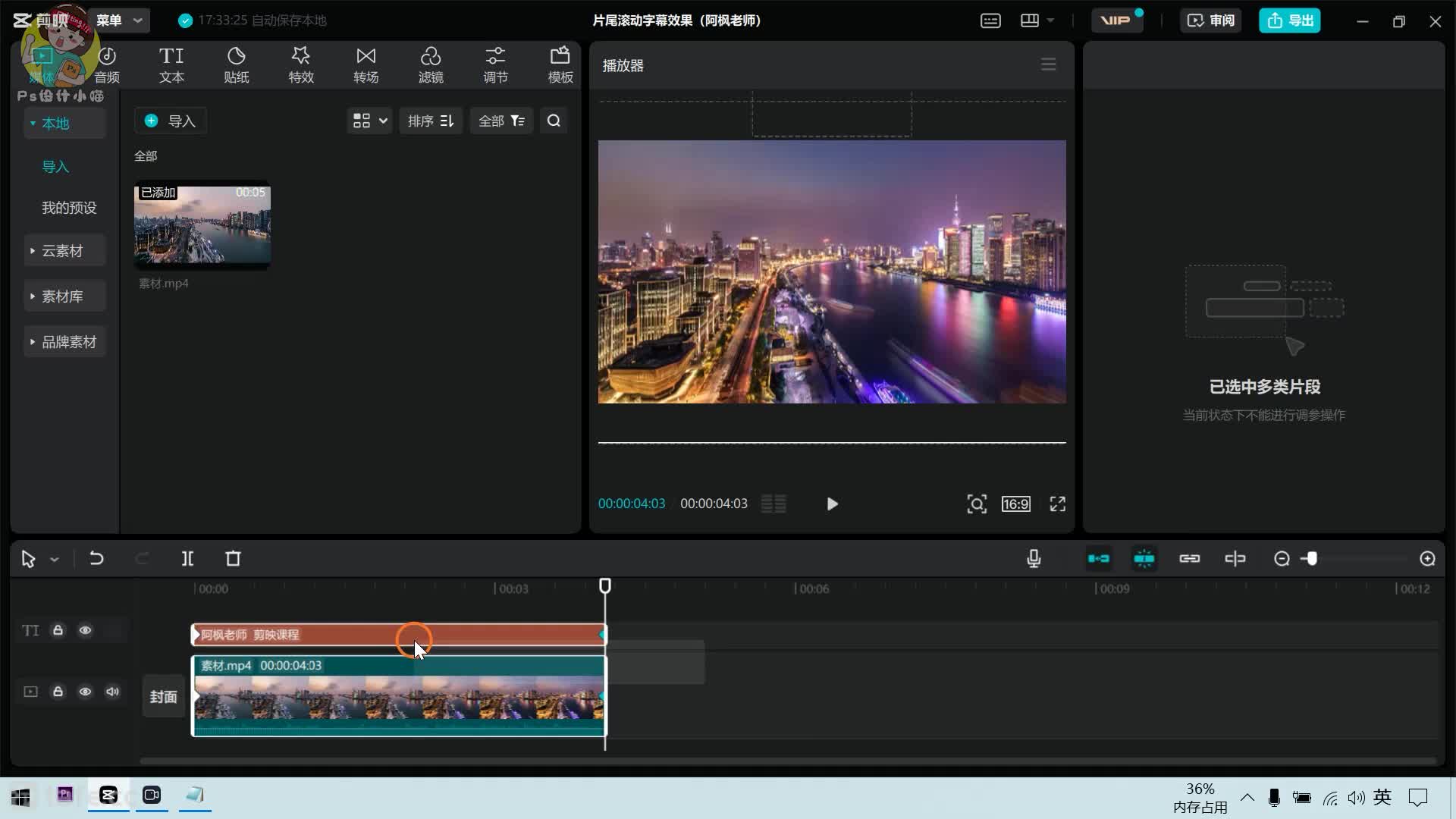Screen dimensions: 1456x819
Task: Open the Windows notification center
Action: click(1418, 798)
